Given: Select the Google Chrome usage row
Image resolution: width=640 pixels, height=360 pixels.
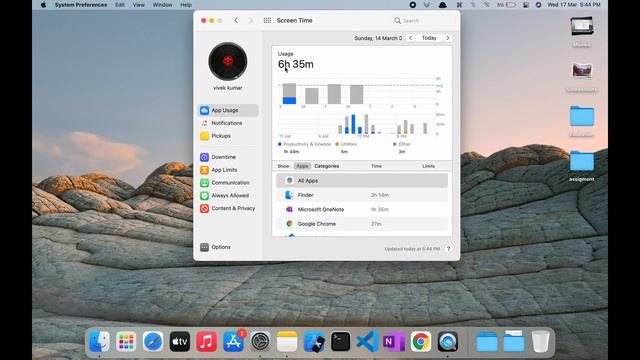Looking at the screenshot, I should pos(362,224).
